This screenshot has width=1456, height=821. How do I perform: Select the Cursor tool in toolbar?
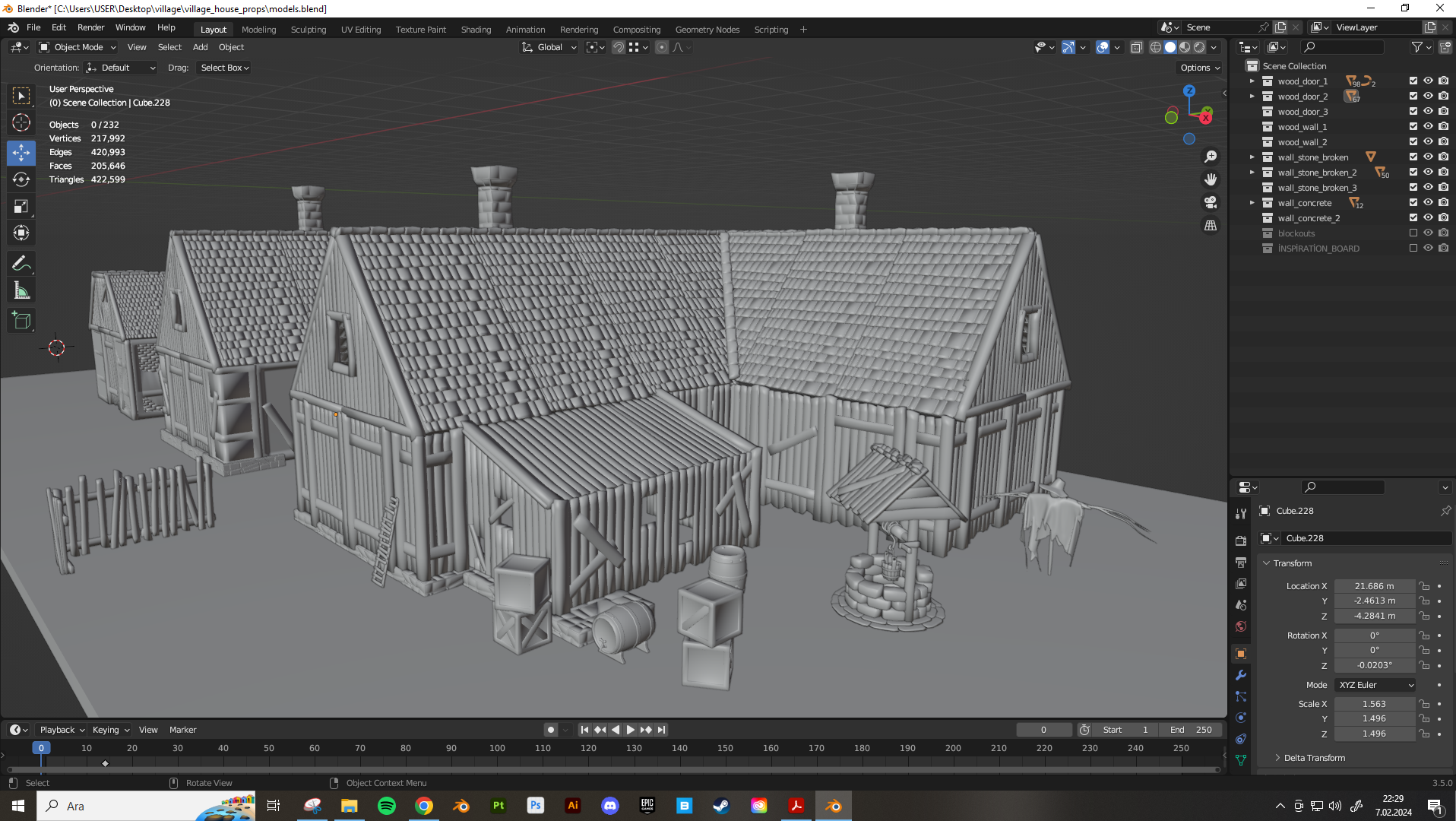(x=21, y=123)
